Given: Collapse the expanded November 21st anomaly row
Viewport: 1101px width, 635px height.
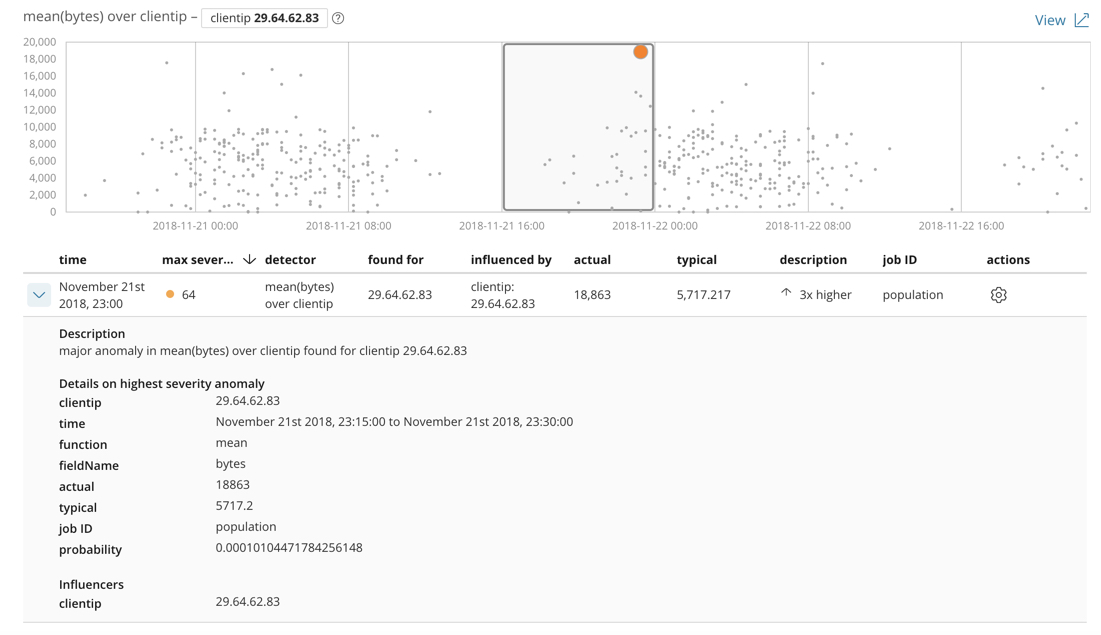Looking at the screenshot, I should pyautogui.click(x=38, y=294).
